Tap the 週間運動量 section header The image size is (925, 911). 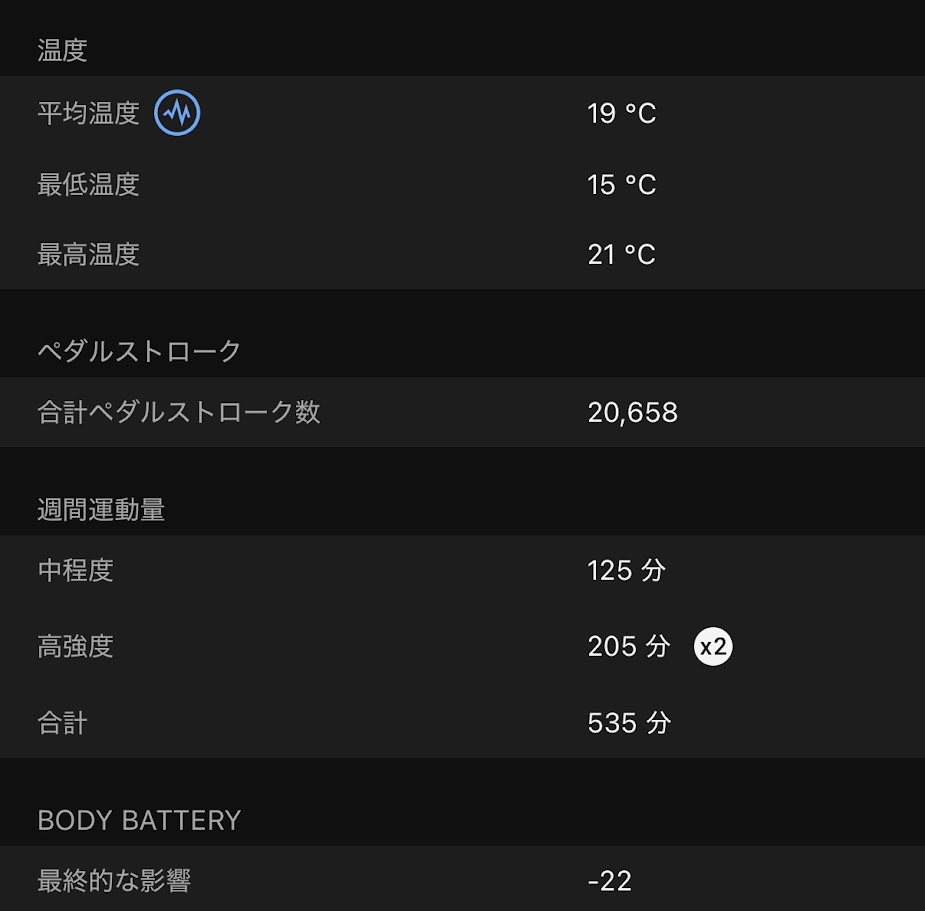101,509
